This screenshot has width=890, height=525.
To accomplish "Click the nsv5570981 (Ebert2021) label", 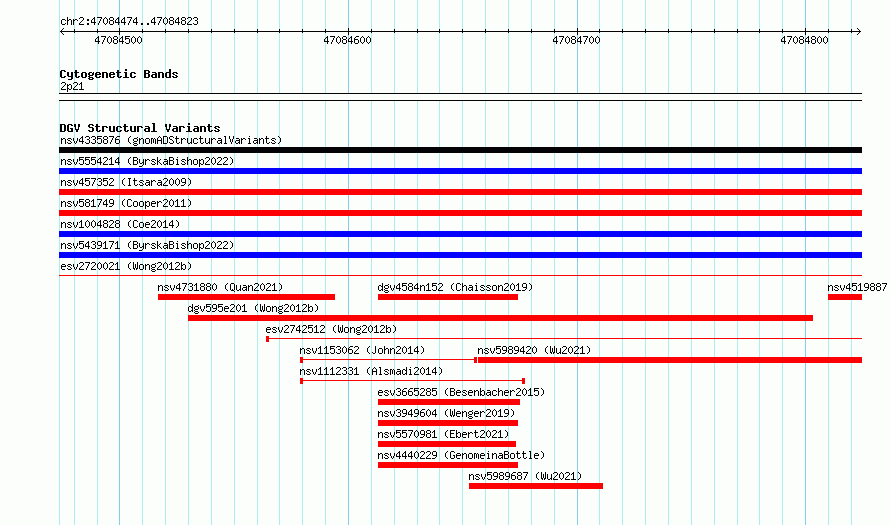I will click(x=443, y=434).
